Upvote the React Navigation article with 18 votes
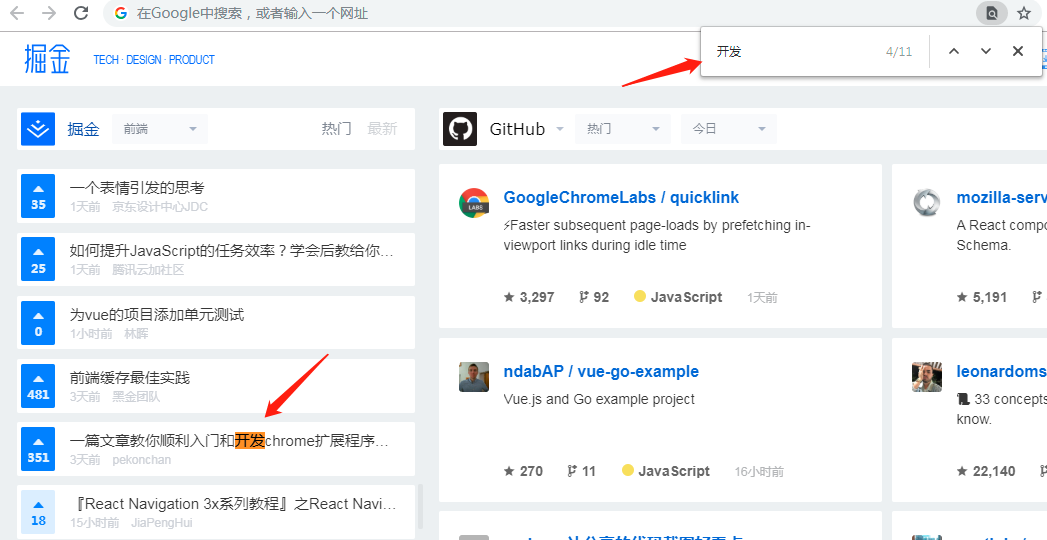 [38, 512]
